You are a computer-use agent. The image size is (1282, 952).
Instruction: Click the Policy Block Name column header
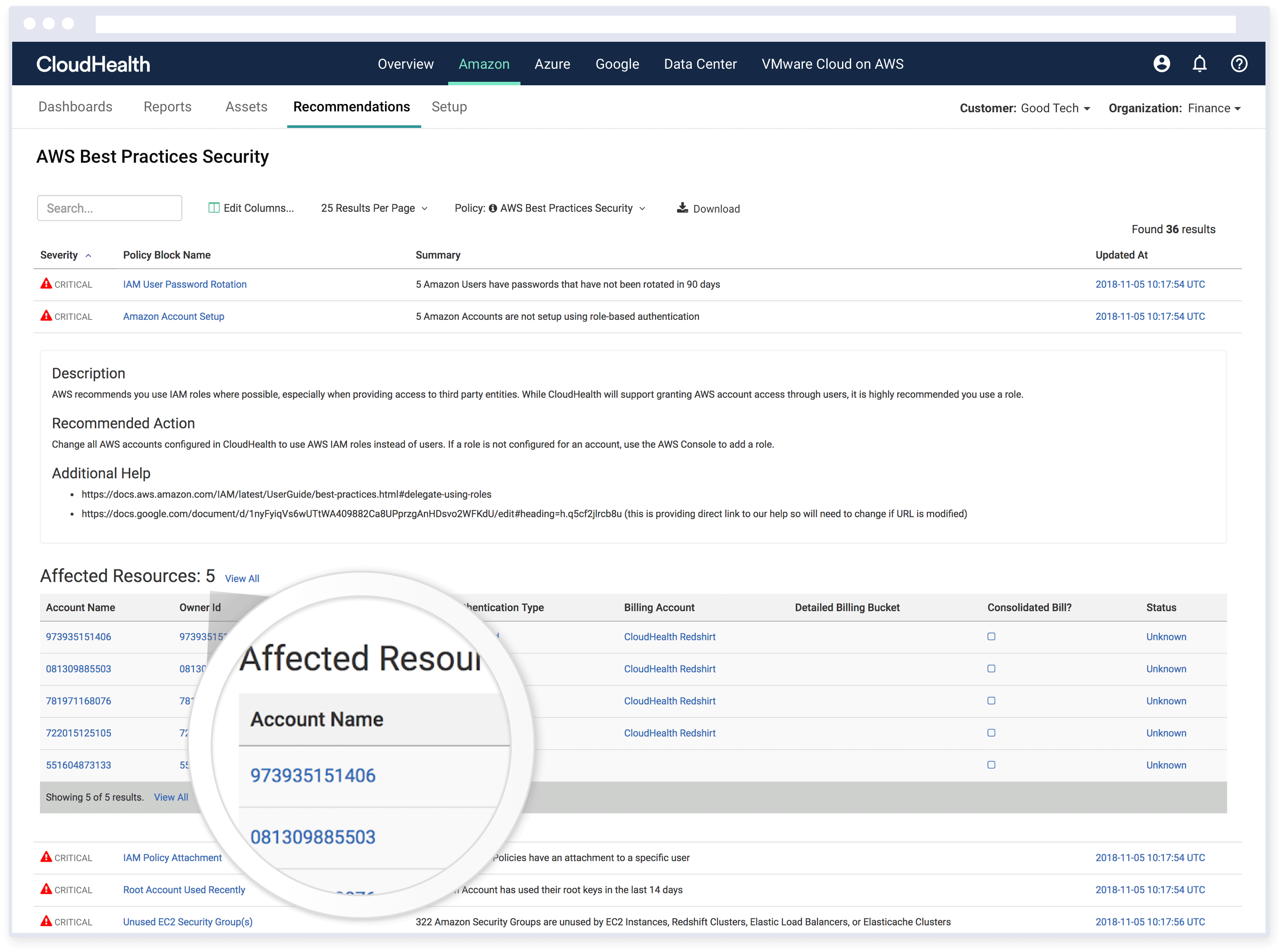pos(167,255)
